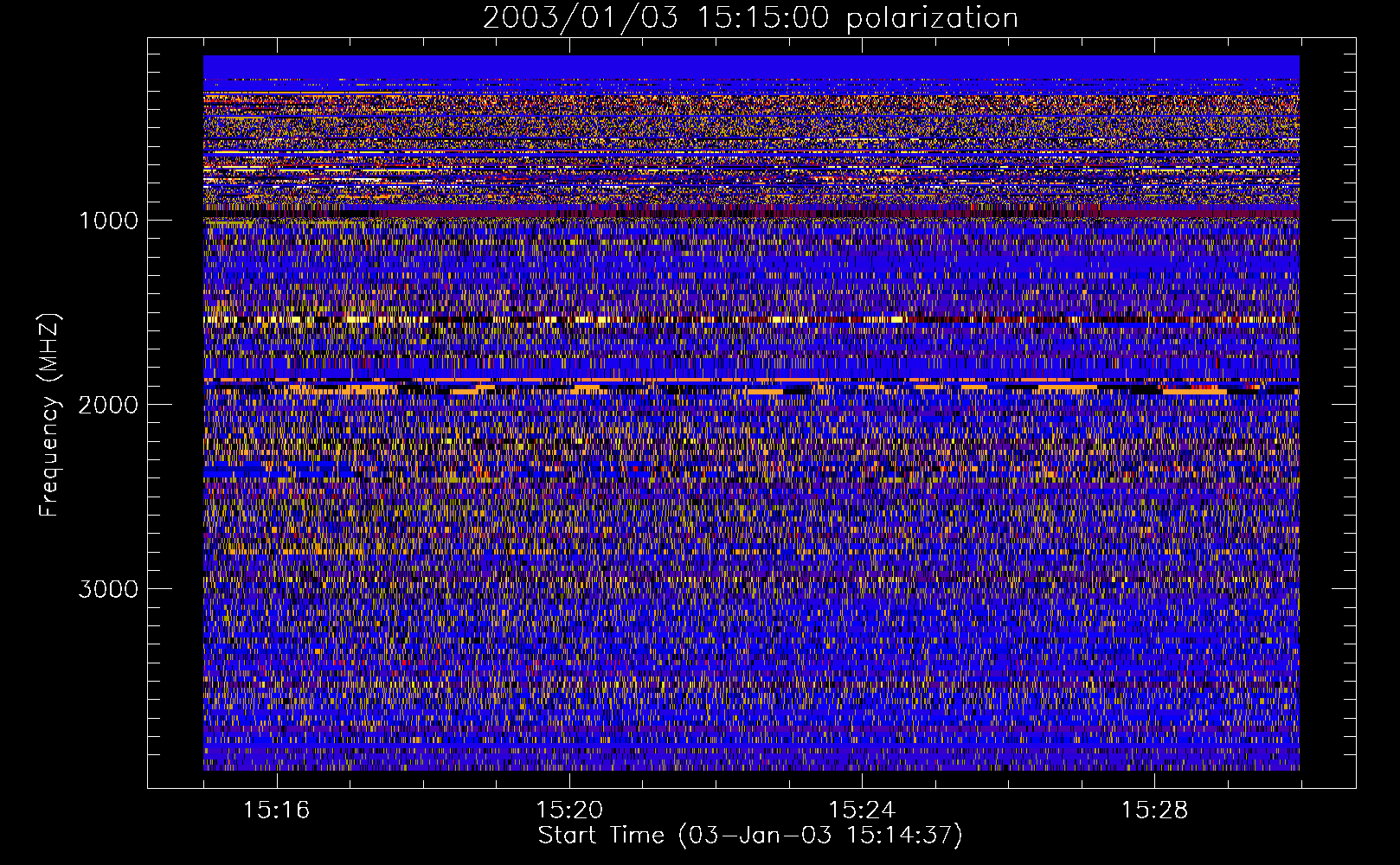Click the 15:20 time tick label
Screen dimensions: 1400x865
point(568,811)
